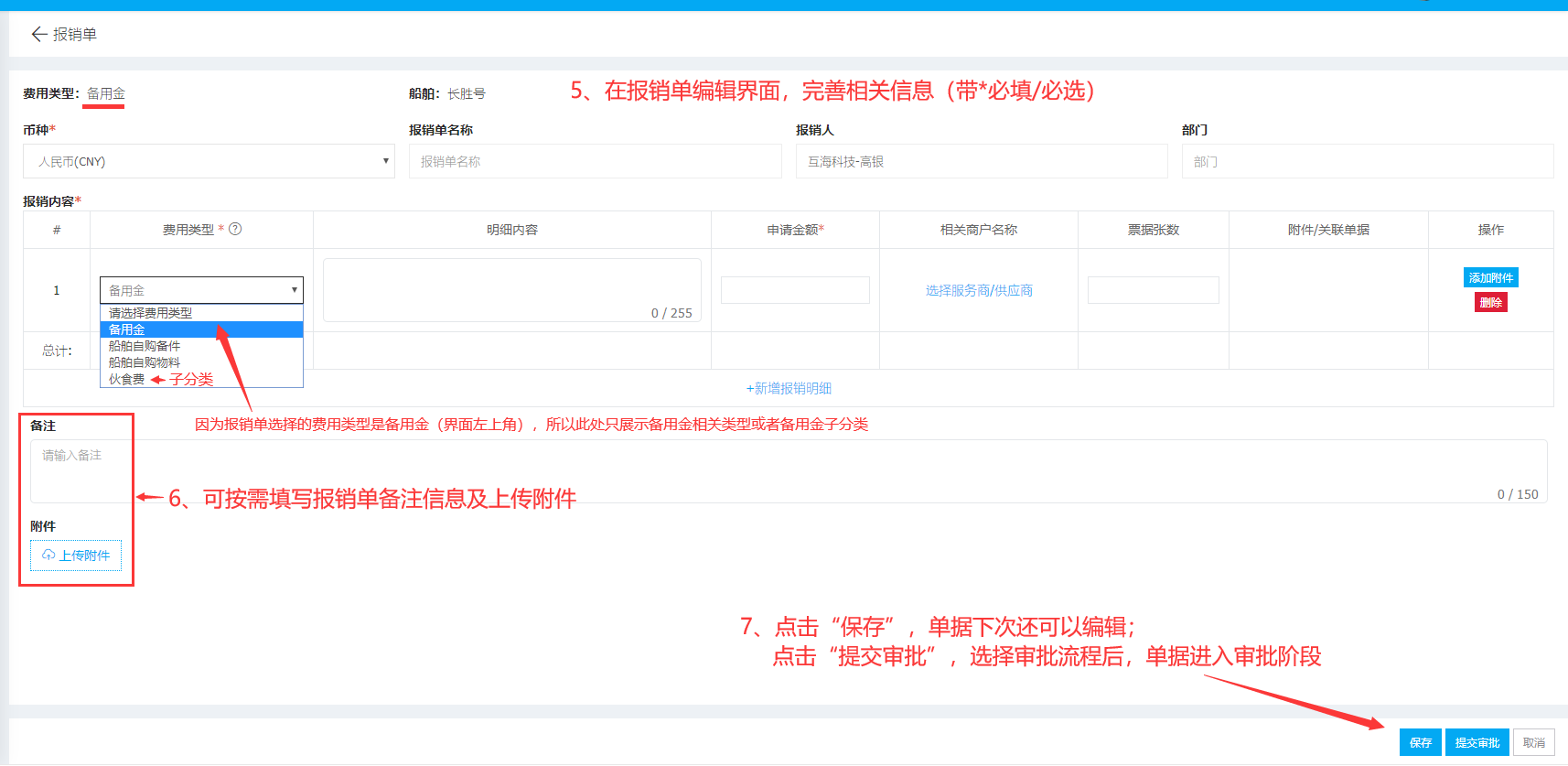This screenshot has width=1568, height=766.
Task: Click the 添加附件 button in row 1
Action: pyautogui.click(x=1490, y=277)
